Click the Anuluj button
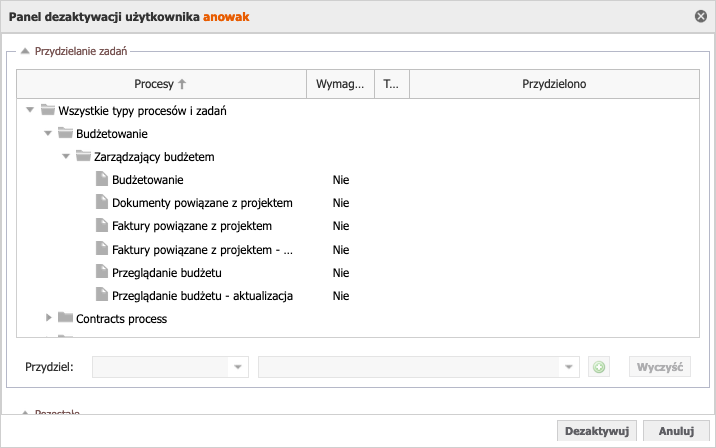The width and height of the screenshot is (716, 448). click(x=676, y=431)
